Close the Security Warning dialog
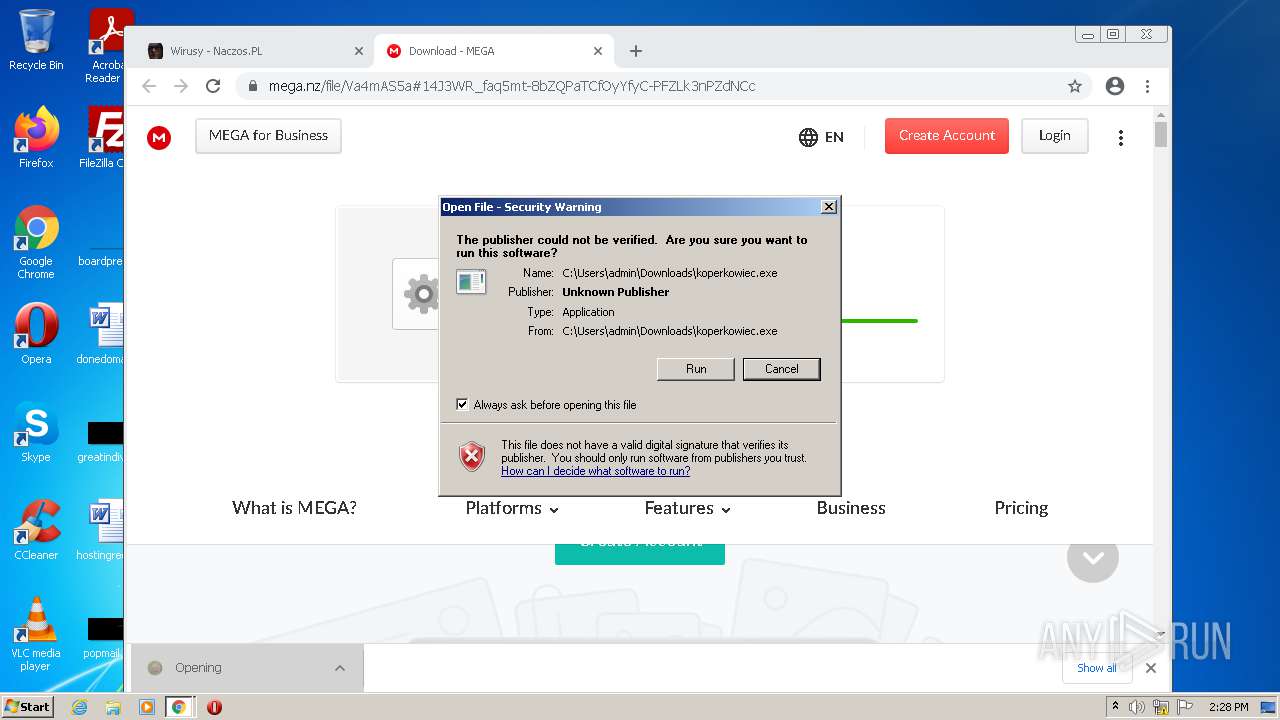This screenshot has height=720, width=1280. point(828,207)
